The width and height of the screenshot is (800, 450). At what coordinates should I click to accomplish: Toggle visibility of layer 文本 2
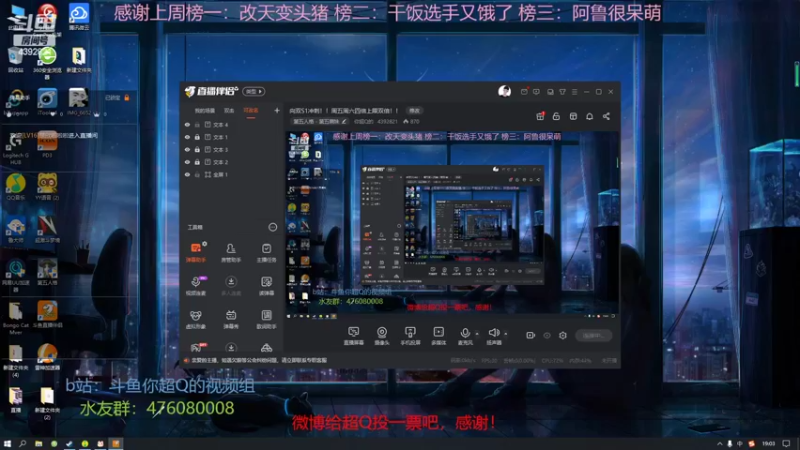pos(187,162)
